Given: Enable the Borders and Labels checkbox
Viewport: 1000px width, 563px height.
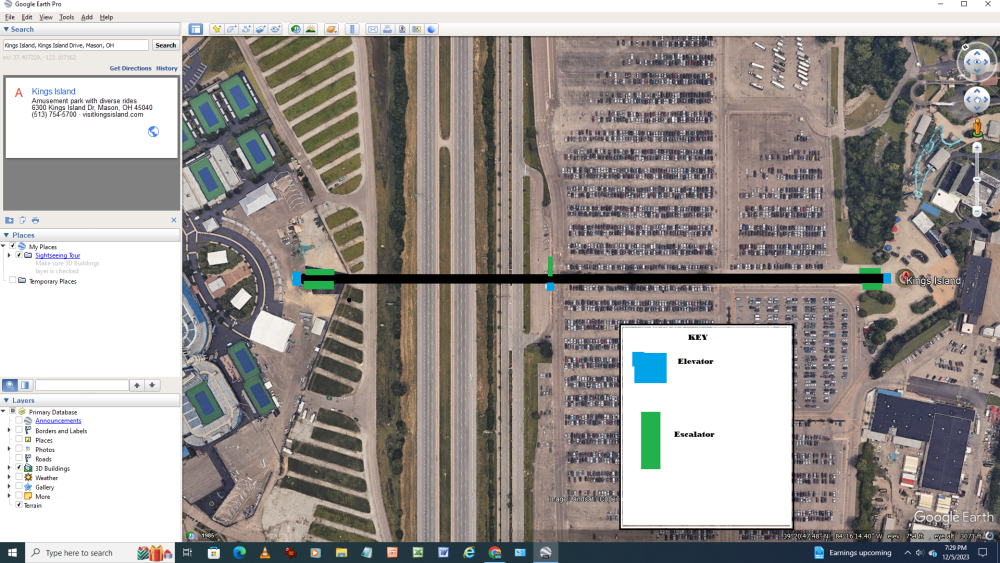Looking at the screenshot, I should click(x=18, y=430).
